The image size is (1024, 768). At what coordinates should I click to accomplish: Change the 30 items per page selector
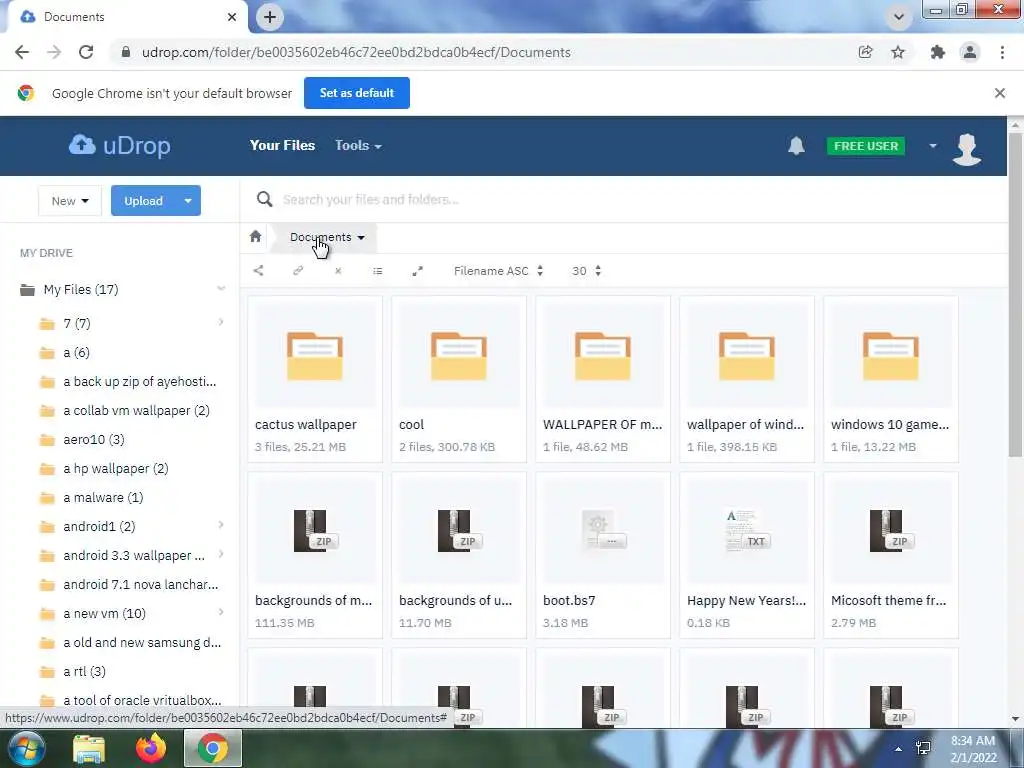click(586, 271)
